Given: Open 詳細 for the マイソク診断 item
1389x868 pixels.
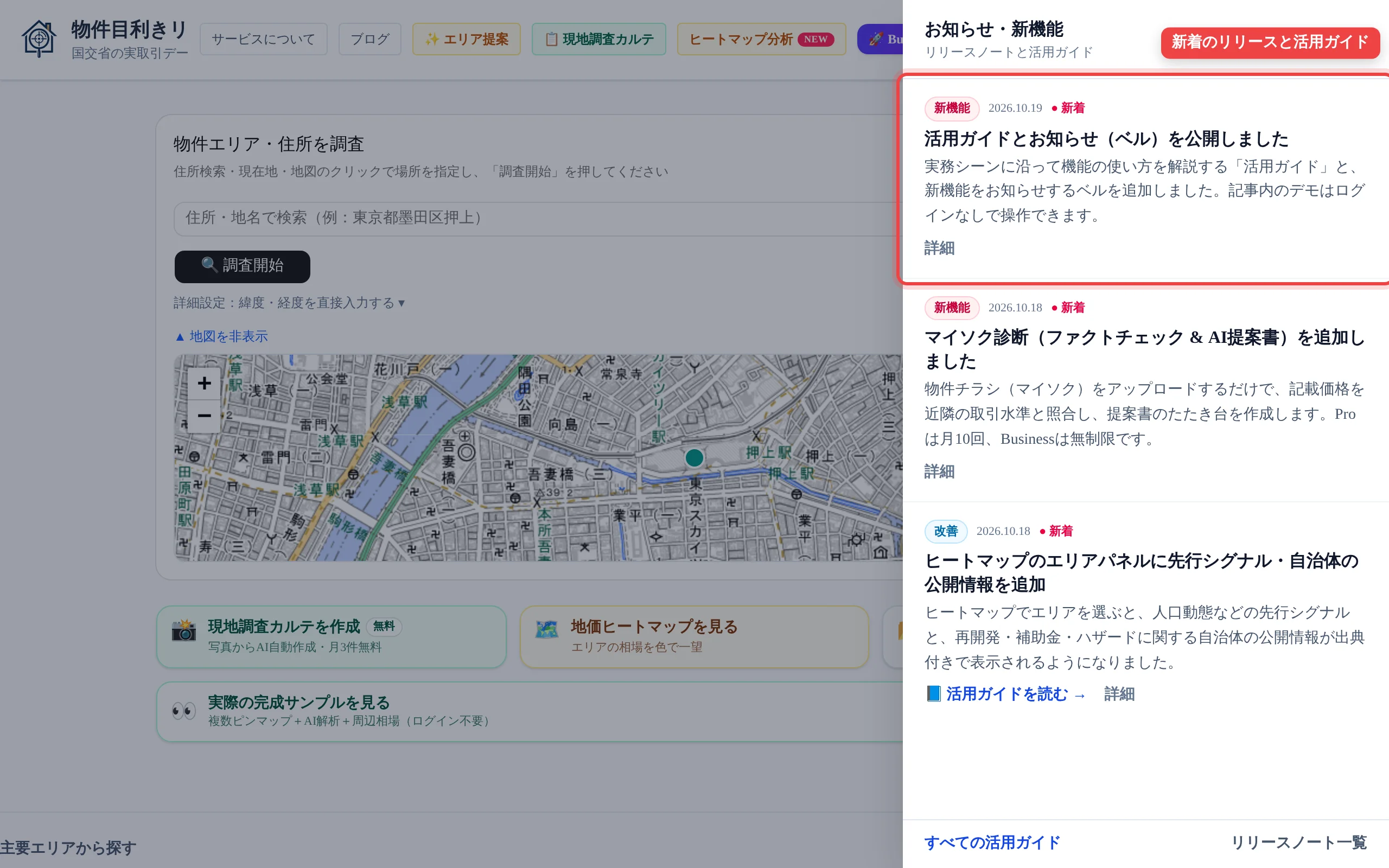Looking at the screenshot, I should 939,471.
